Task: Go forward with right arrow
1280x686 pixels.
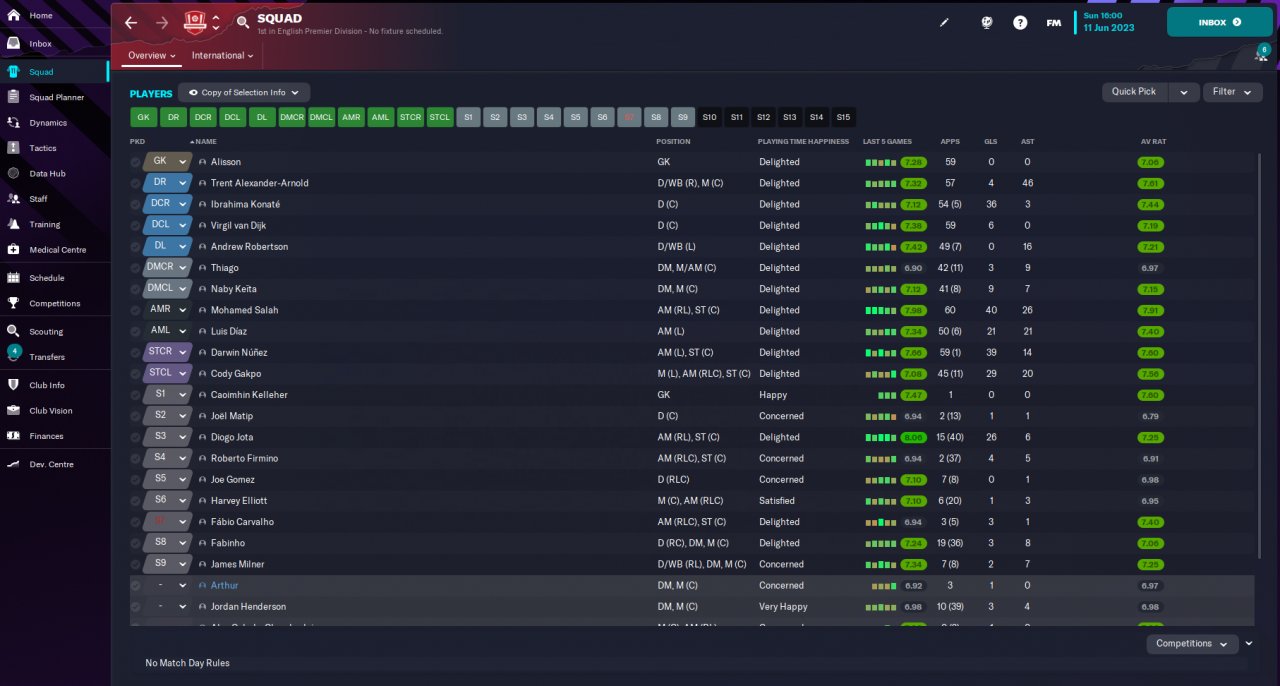Action: click(162, 22)
